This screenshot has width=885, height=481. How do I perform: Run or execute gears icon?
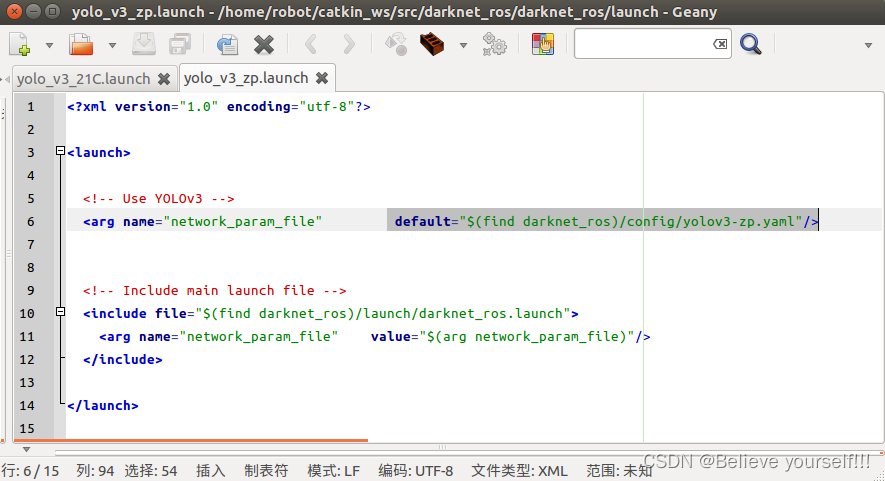tap(494, 44)
